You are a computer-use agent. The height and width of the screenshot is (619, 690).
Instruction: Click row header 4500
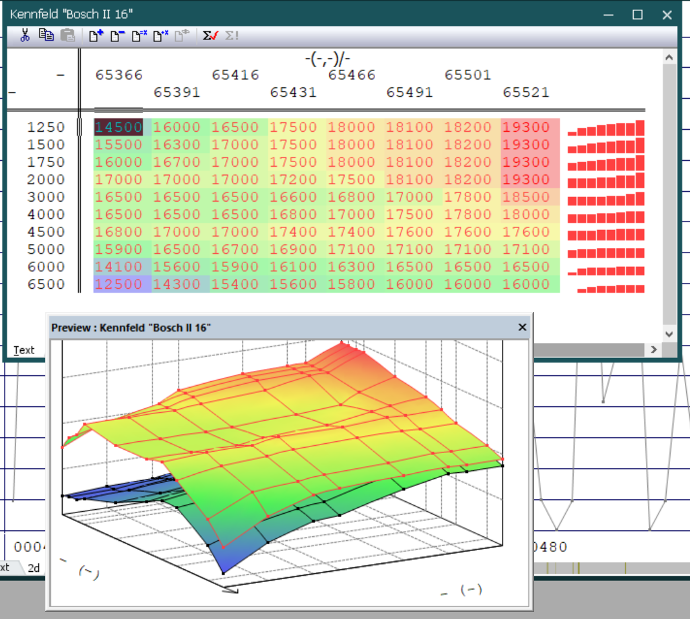coord(46,232)
